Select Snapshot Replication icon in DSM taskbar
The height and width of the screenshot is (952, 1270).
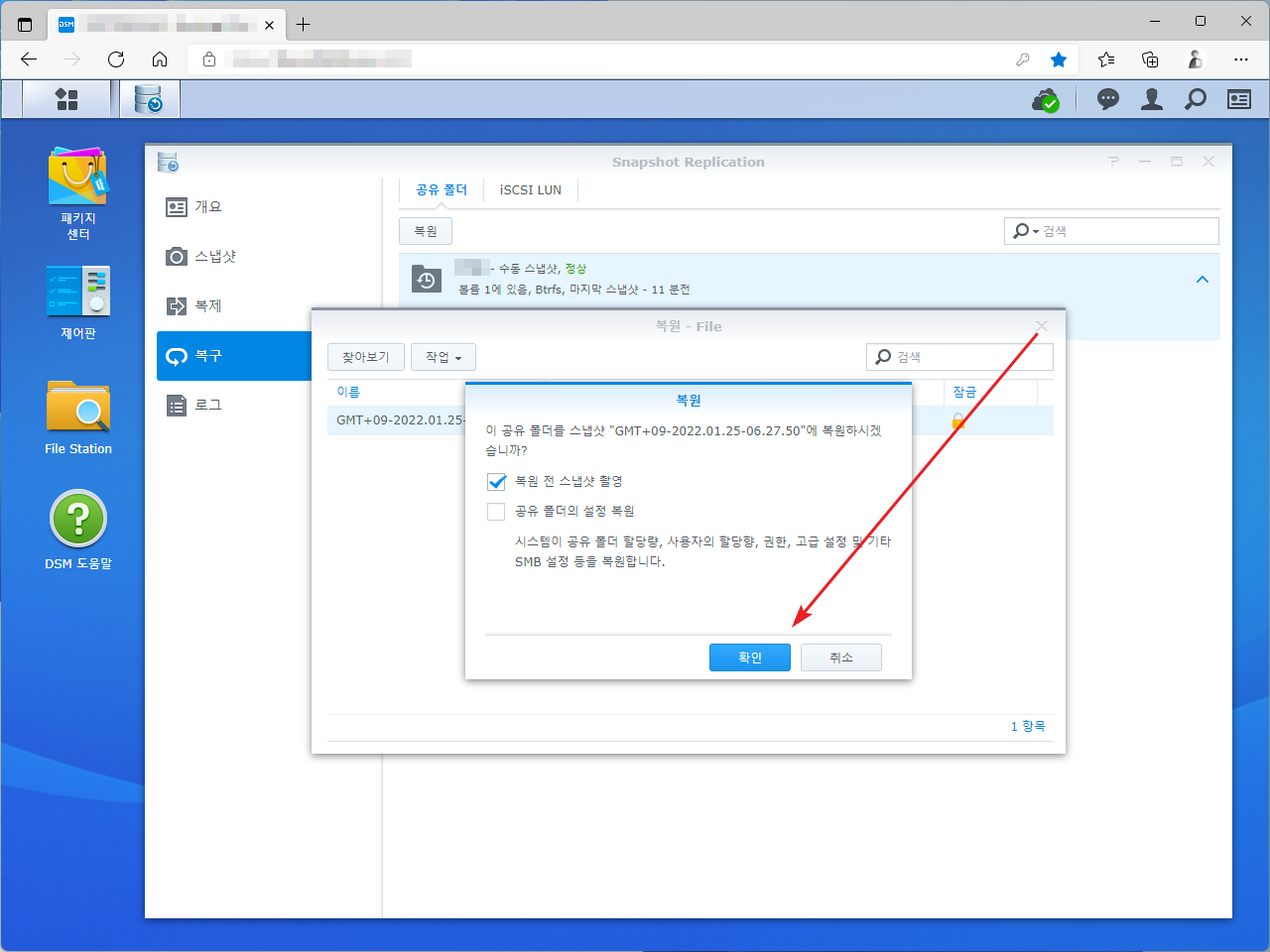(149, 99)
